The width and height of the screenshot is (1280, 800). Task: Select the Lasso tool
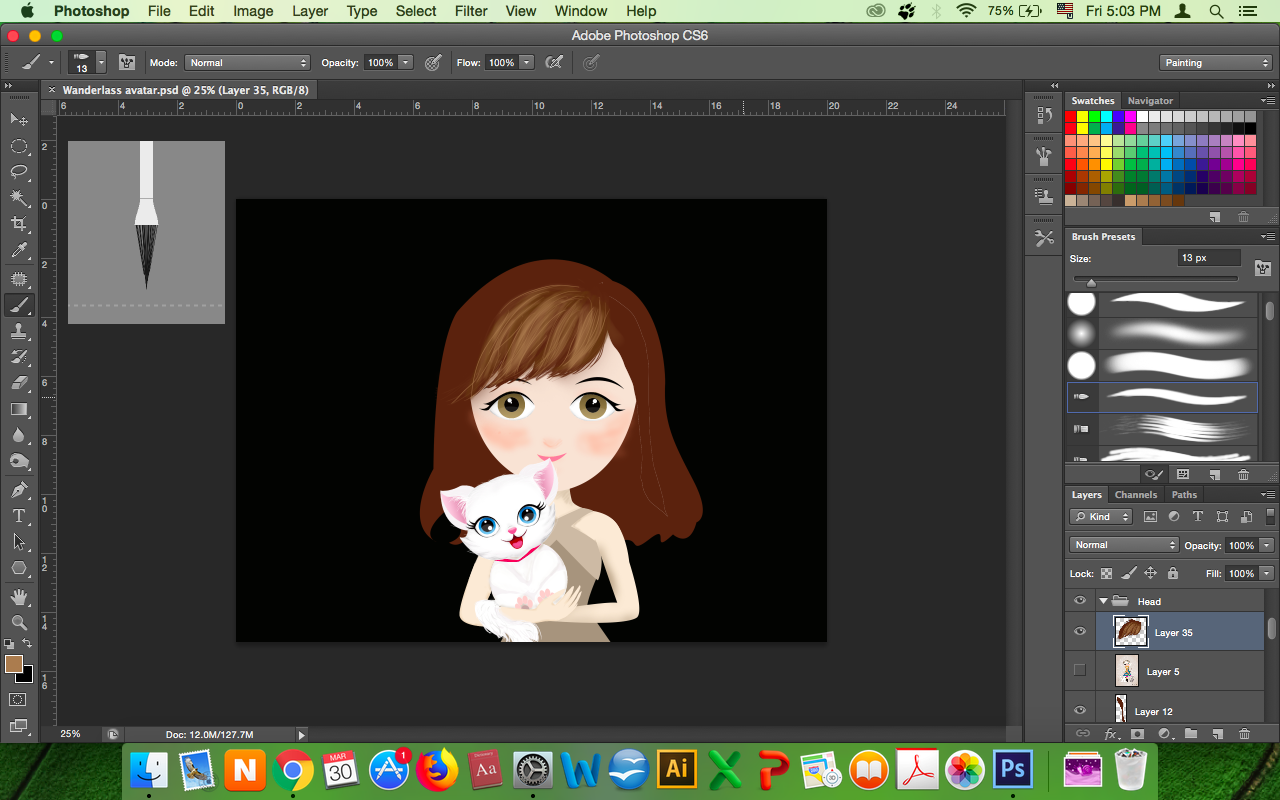tap(19, 172)
